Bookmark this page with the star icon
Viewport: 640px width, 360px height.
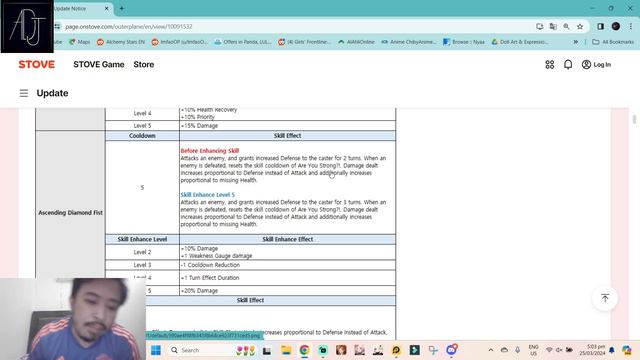pos(580,27)
